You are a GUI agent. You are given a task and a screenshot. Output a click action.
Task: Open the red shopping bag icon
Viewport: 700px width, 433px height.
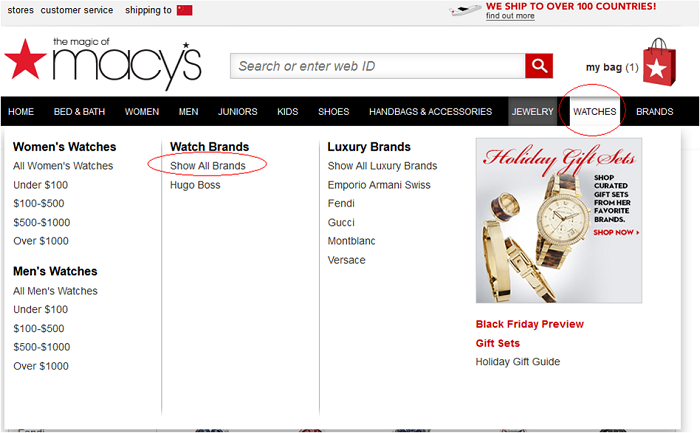coord(659,62)
